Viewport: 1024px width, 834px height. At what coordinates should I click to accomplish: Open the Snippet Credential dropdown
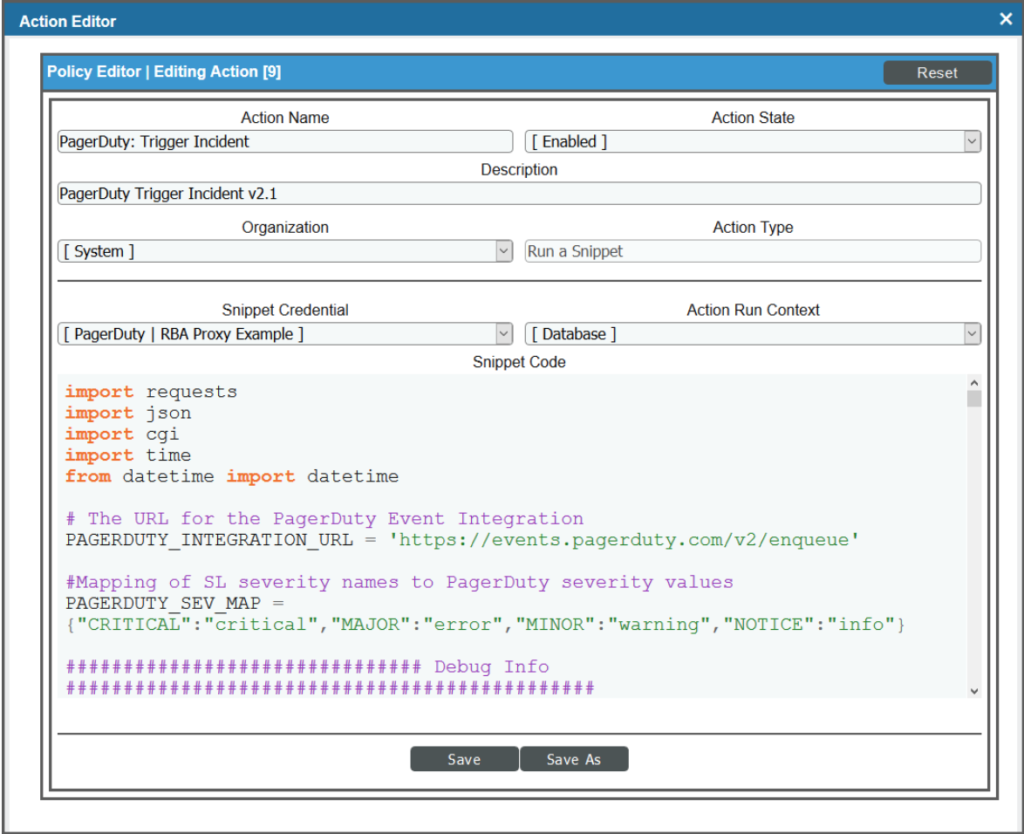(x=285, y=334)
